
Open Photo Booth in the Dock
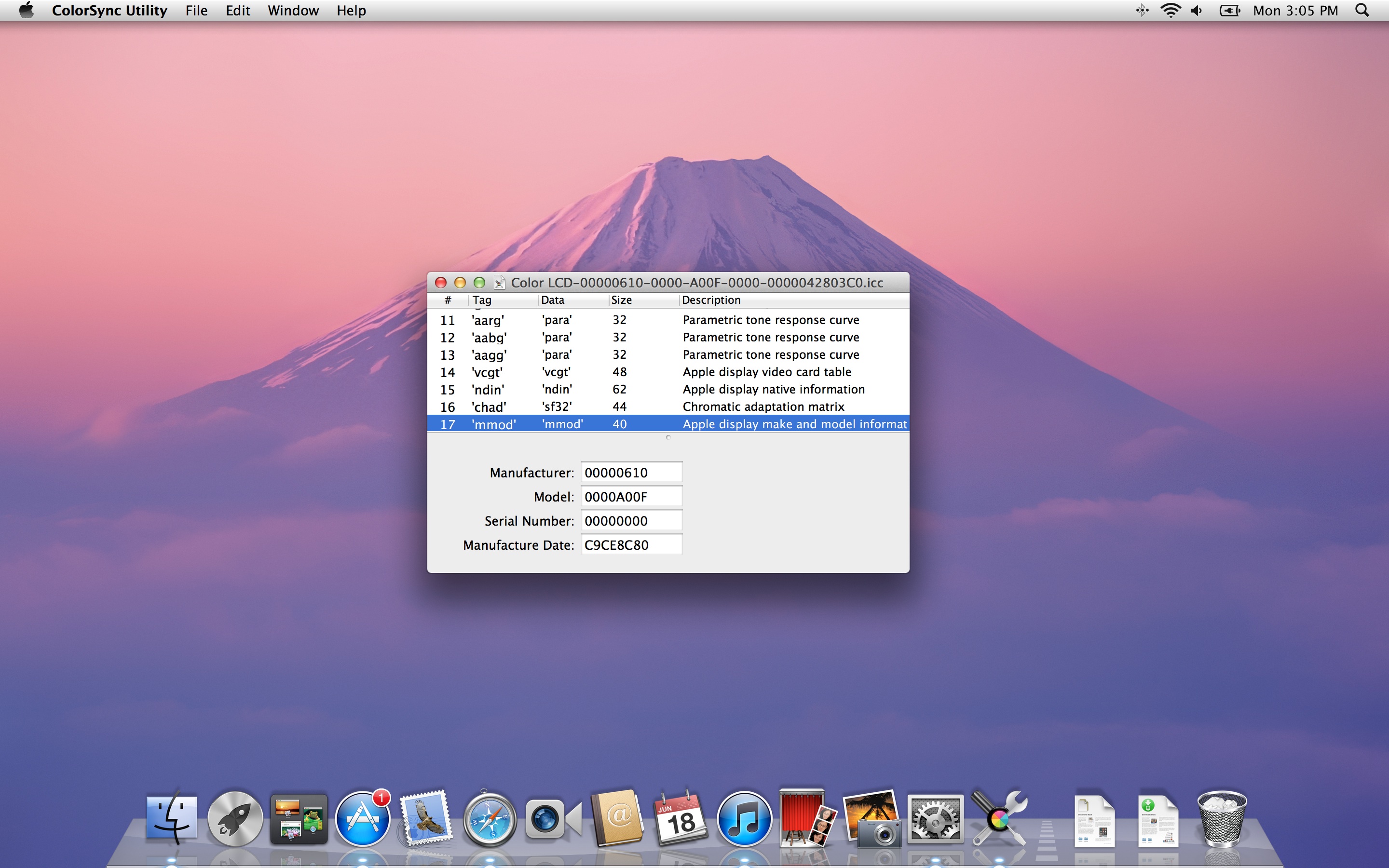807,819
